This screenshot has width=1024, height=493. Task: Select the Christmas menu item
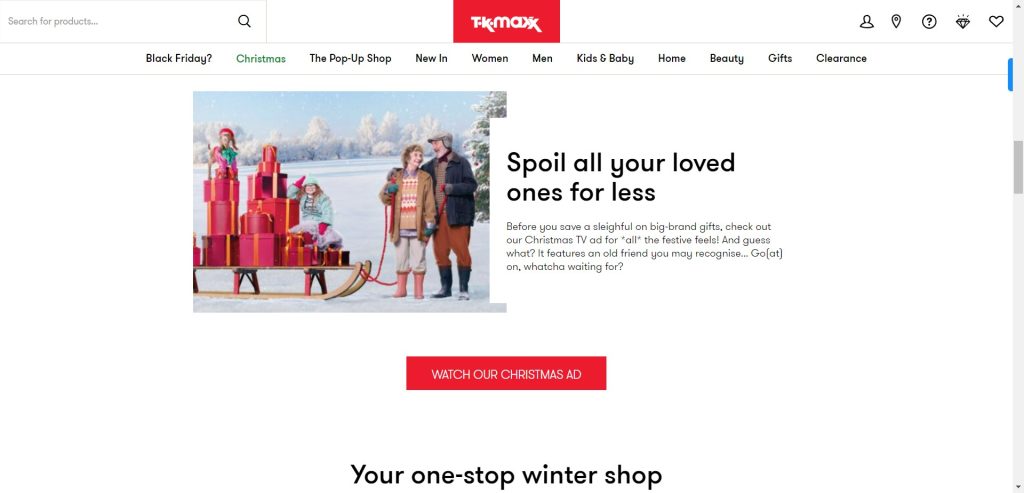(x=261, y=58)
